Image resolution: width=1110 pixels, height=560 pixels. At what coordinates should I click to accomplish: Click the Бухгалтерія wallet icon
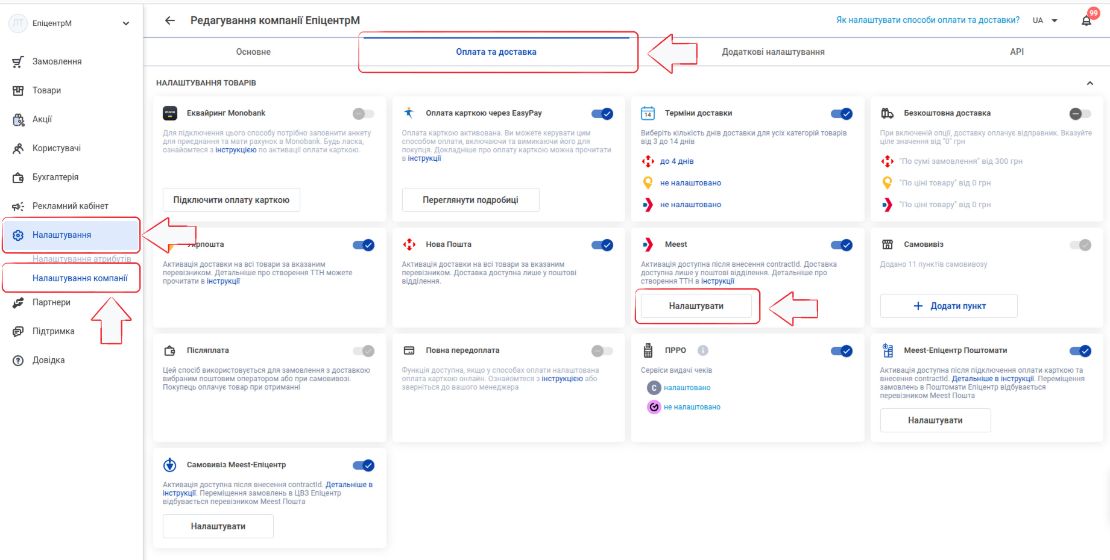pyautogui.click(x=18, y=178)
